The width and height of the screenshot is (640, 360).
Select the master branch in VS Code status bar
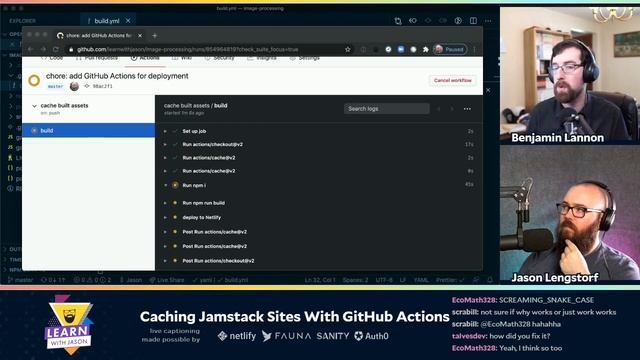[21, 280]
